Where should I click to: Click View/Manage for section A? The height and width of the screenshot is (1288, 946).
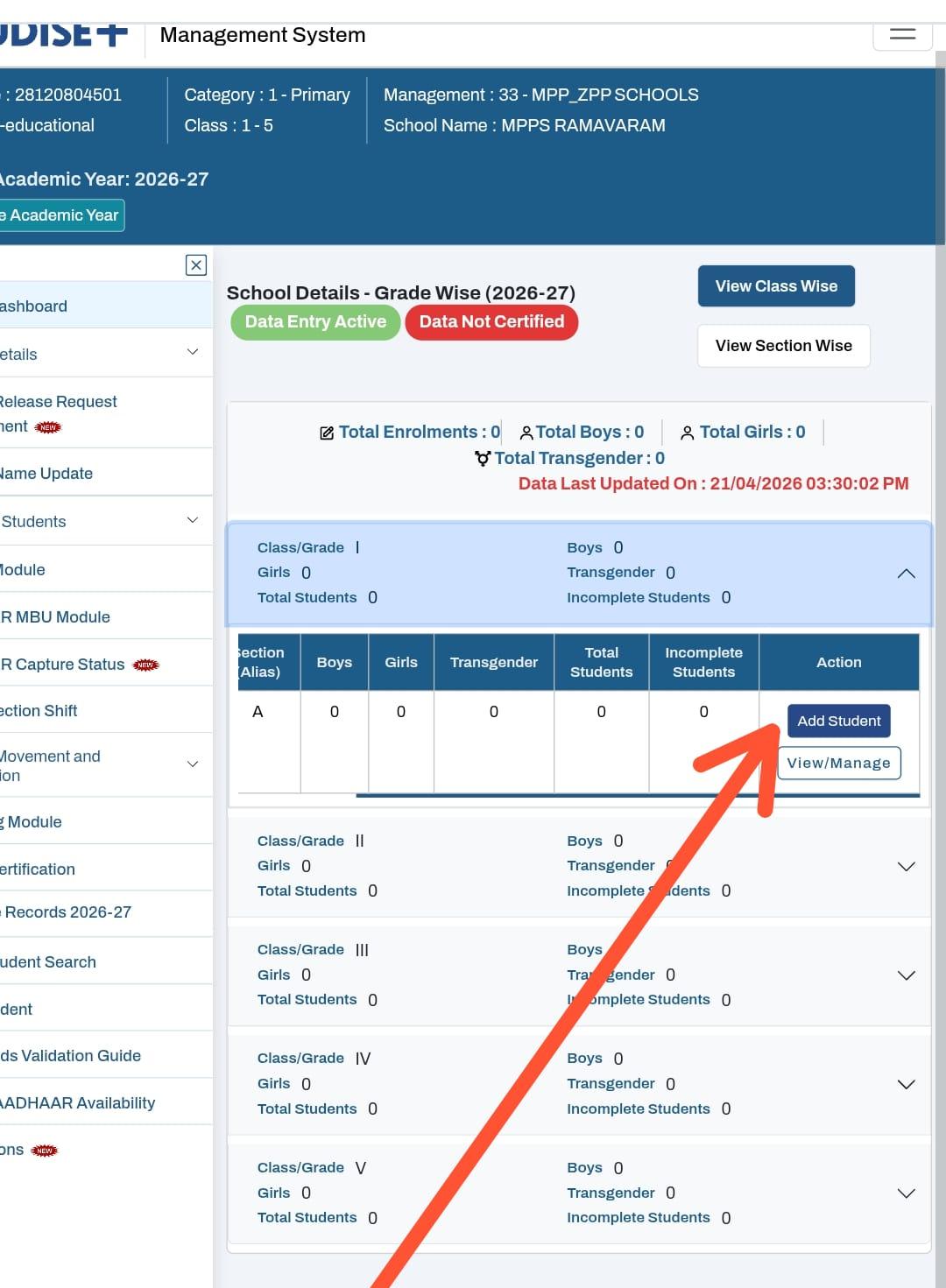[x=838, y=764]
